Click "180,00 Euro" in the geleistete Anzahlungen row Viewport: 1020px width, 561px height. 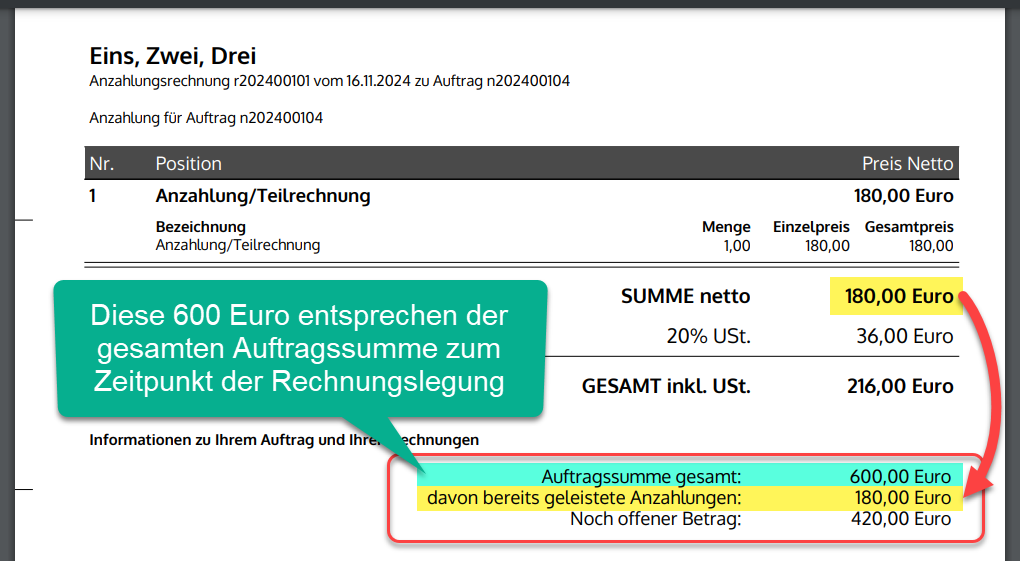coord(903,499)
